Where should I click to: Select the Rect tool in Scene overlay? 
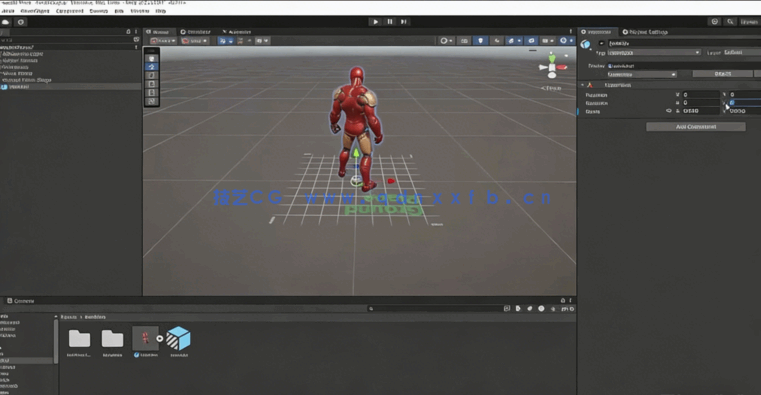point(151,93)
